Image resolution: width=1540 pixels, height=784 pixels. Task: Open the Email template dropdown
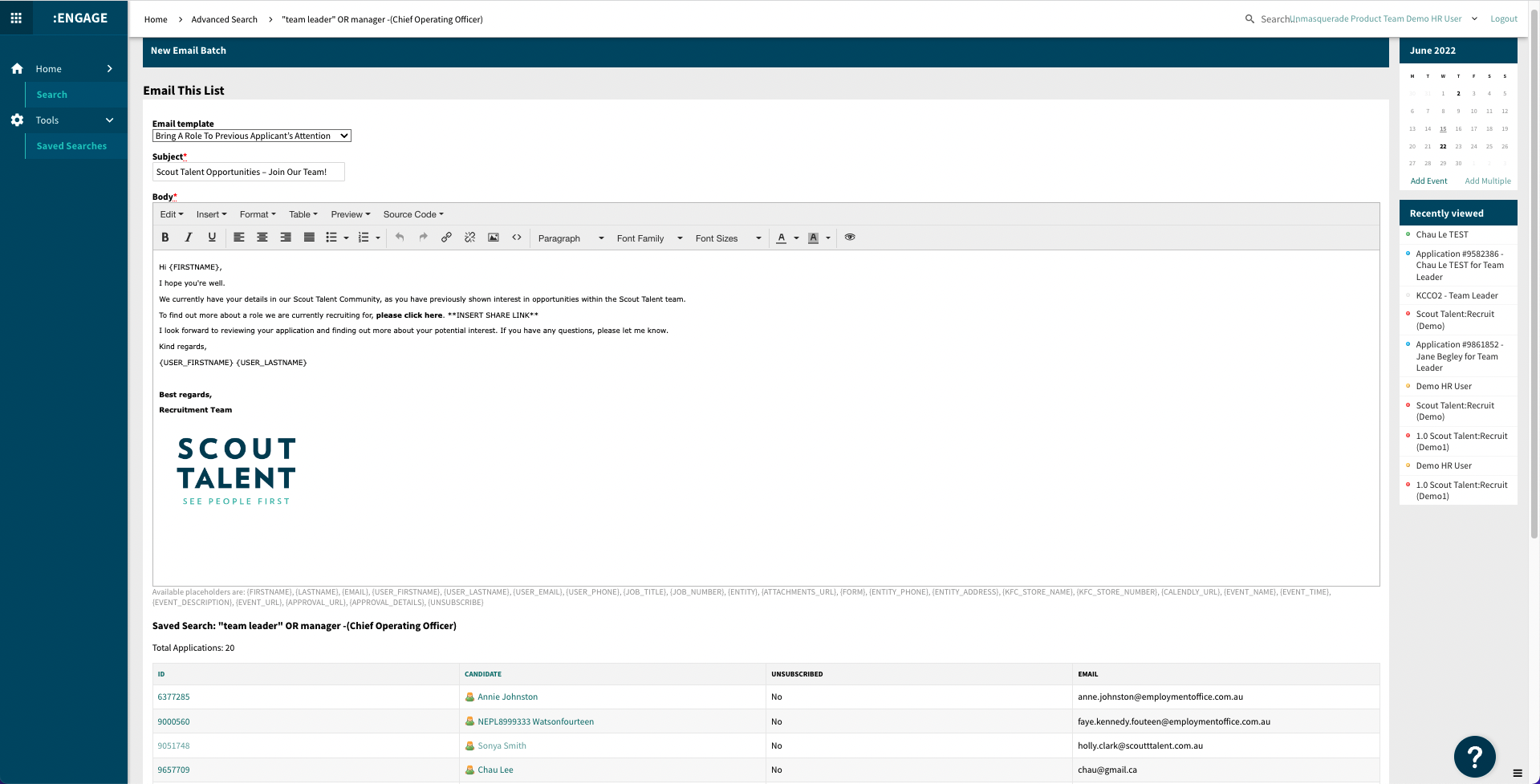(251, 136)
